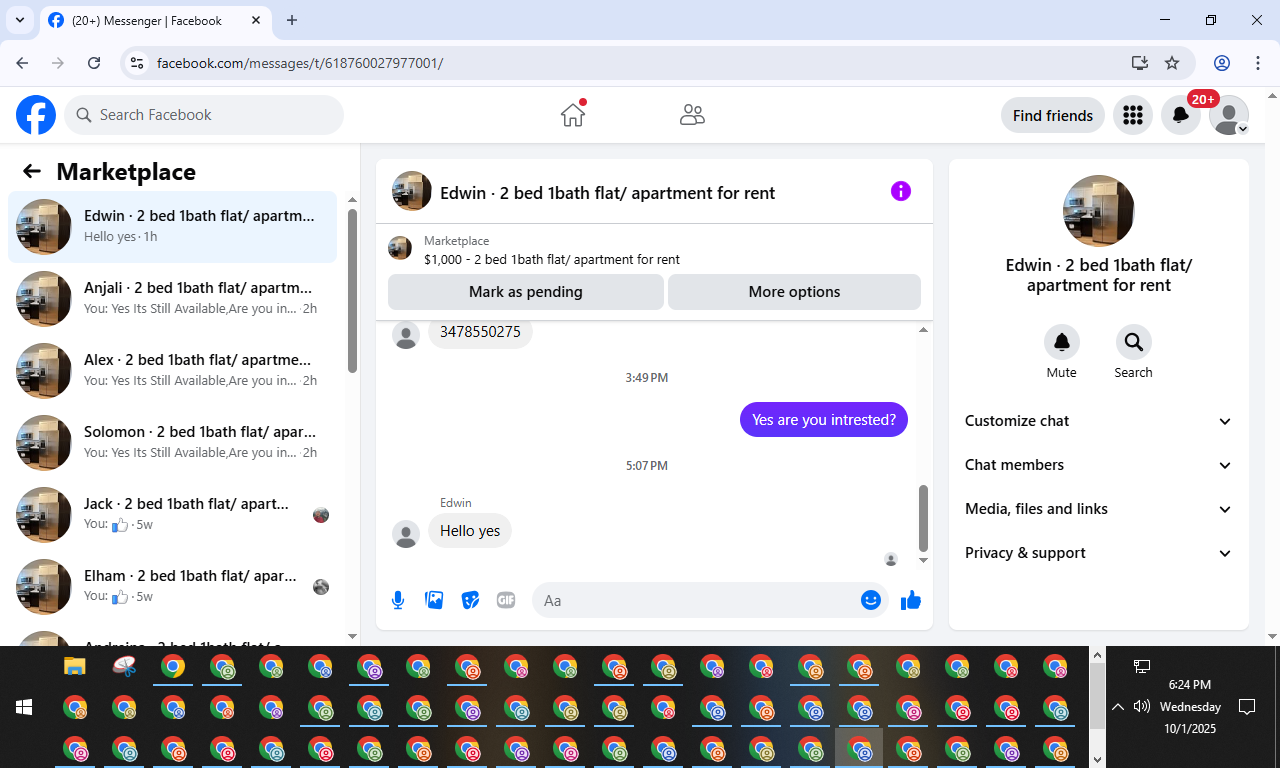Screen dimensions: 1280x768
Task: Open the Facebook menu grid icon
Action: [x=1133, y=115]
